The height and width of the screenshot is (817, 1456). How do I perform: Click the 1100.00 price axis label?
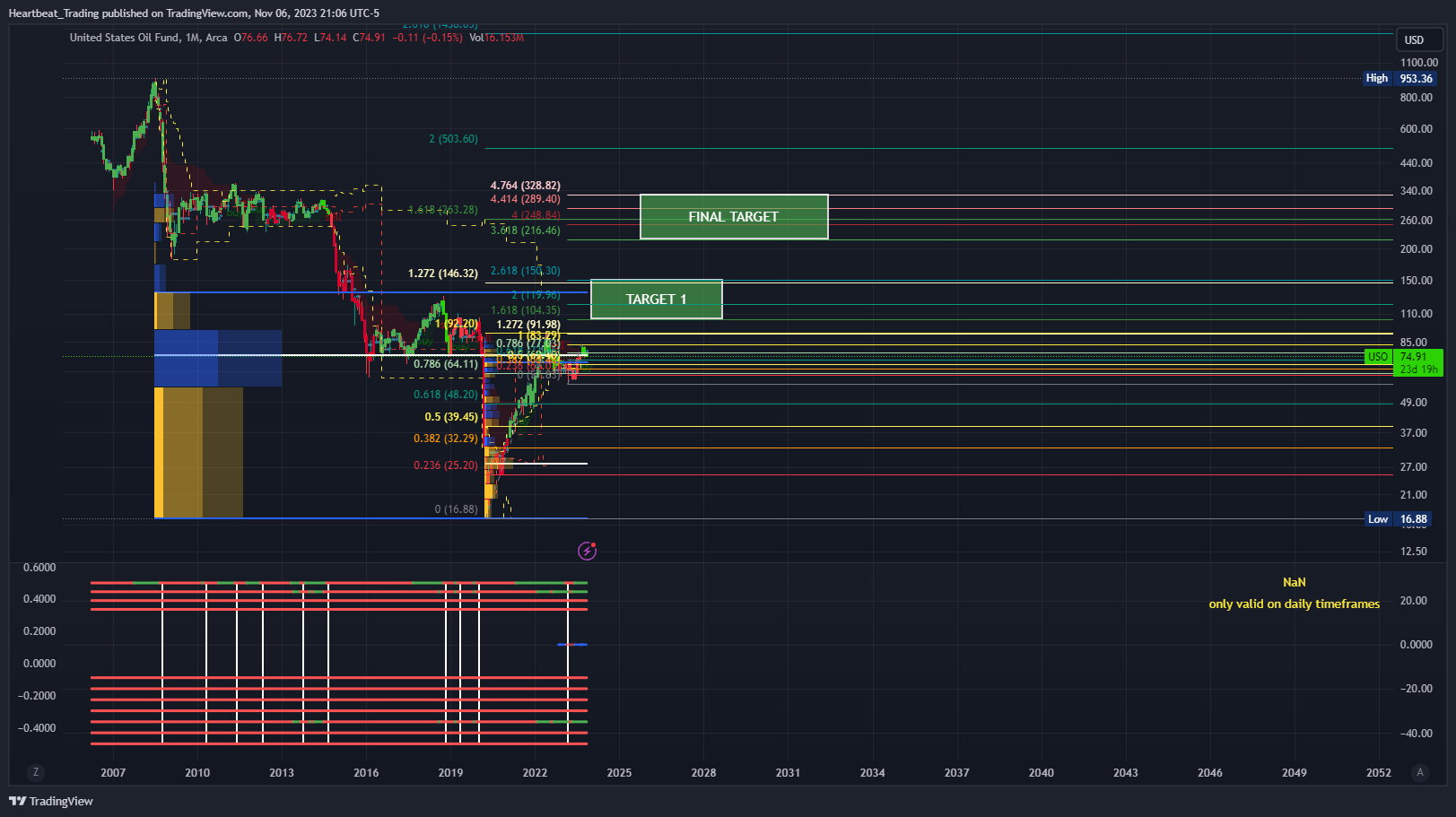click(1419, 63)
